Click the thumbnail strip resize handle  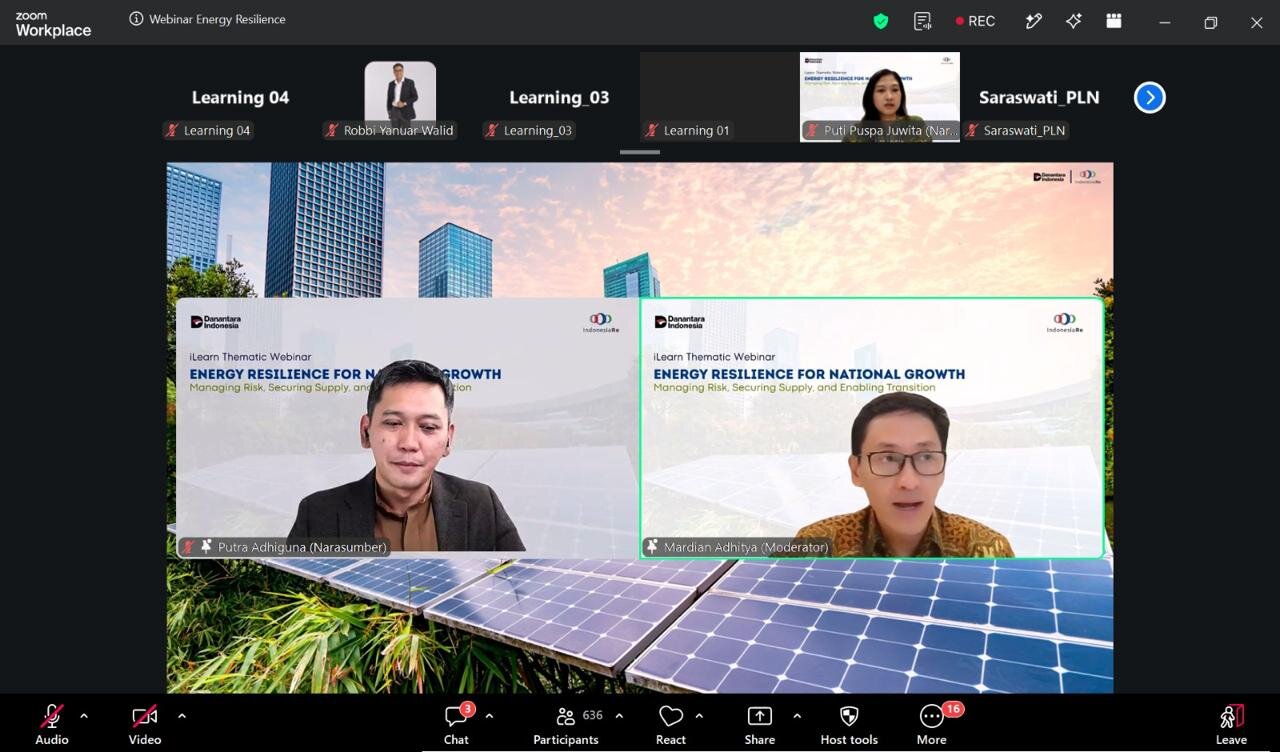click(640, 152)
